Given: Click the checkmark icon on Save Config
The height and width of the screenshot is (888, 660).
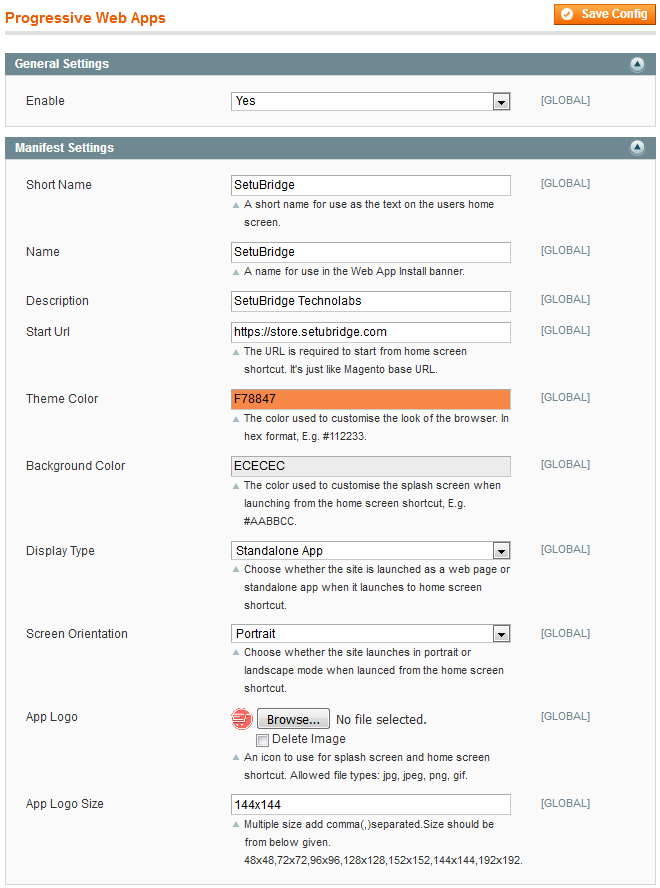Looking at the screenshot, I should pyautogui.click(x=567, y=14).
